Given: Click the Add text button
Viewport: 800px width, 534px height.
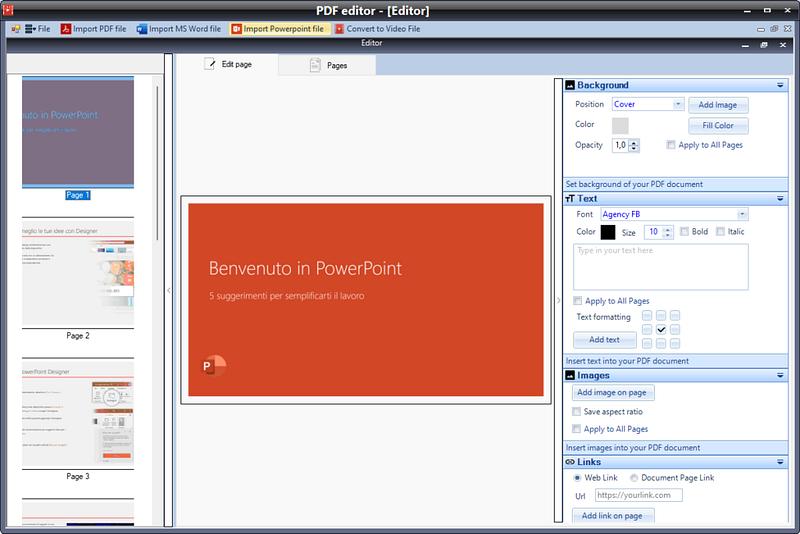Looking at the screenshot, I should (x=605, y=340).
